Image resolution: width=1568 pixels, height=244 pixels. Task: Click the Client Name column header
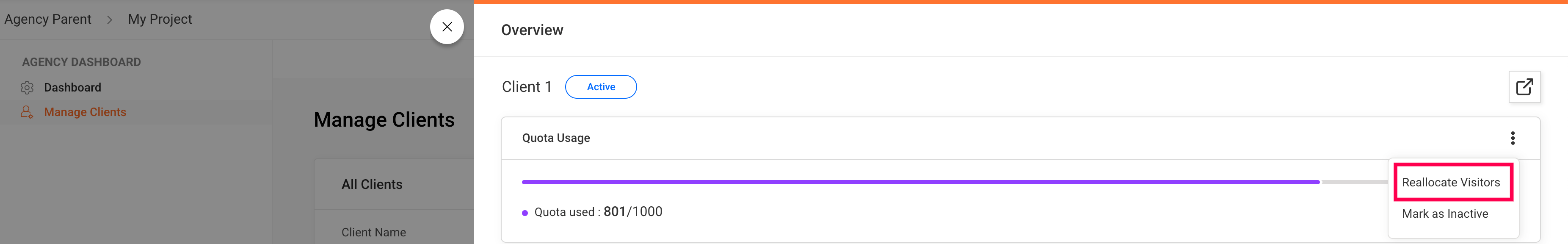click(373, 233)
